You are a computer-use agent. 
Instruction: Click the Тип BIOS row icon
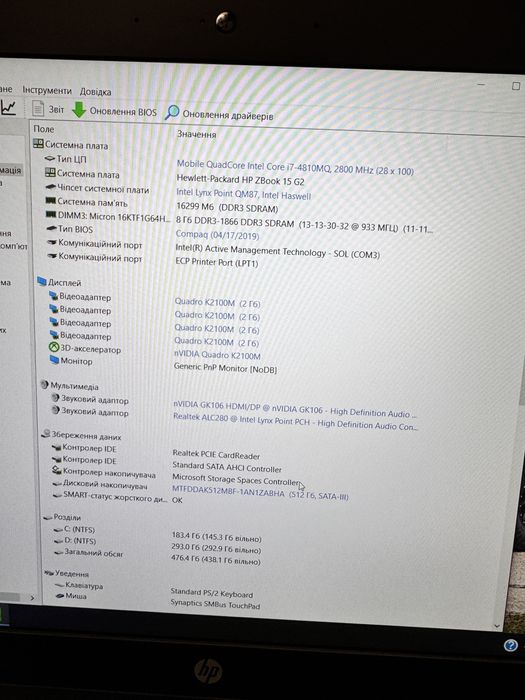tap(52, 228)
